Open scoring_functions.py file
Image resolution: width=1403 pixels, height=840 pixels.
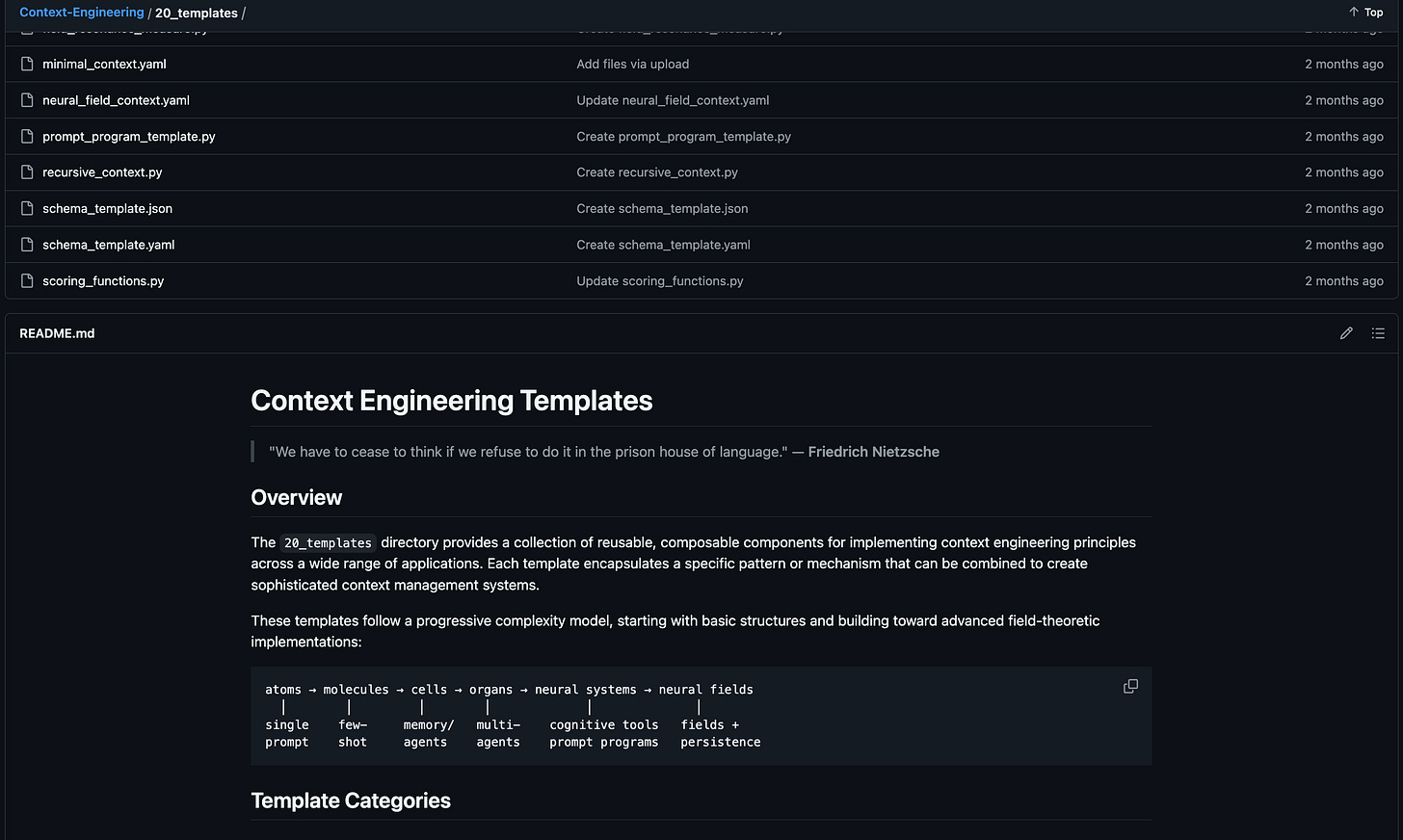pyautogui.click(x=103, y=281)
